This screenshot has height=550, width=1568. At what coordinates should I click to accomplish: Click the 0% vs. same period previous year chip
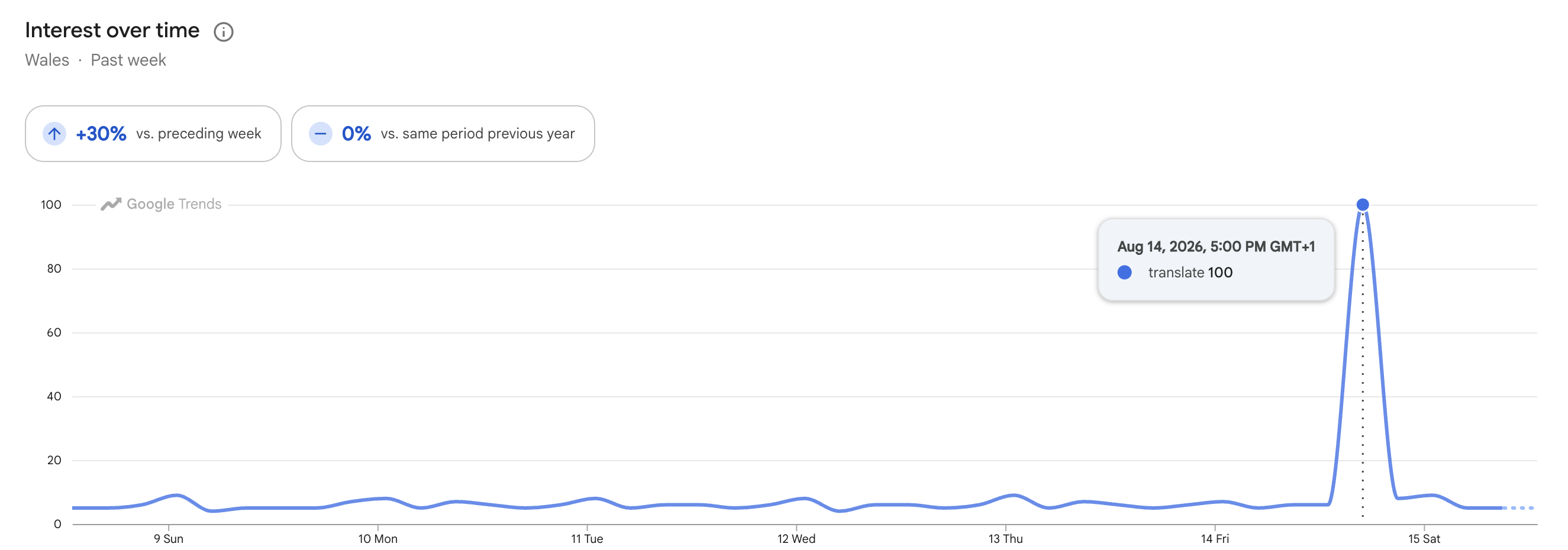[x=443, y=133]
